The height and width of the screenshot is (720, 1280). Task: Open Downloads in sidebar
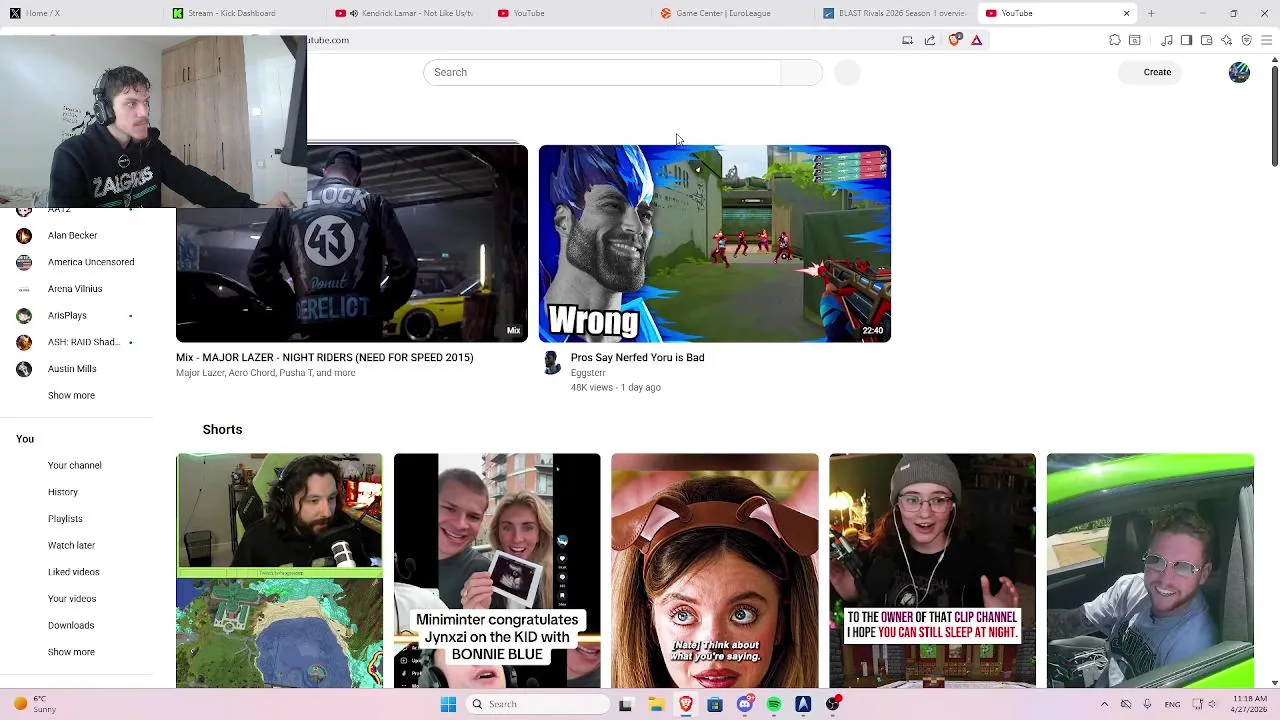coord(71,625)
